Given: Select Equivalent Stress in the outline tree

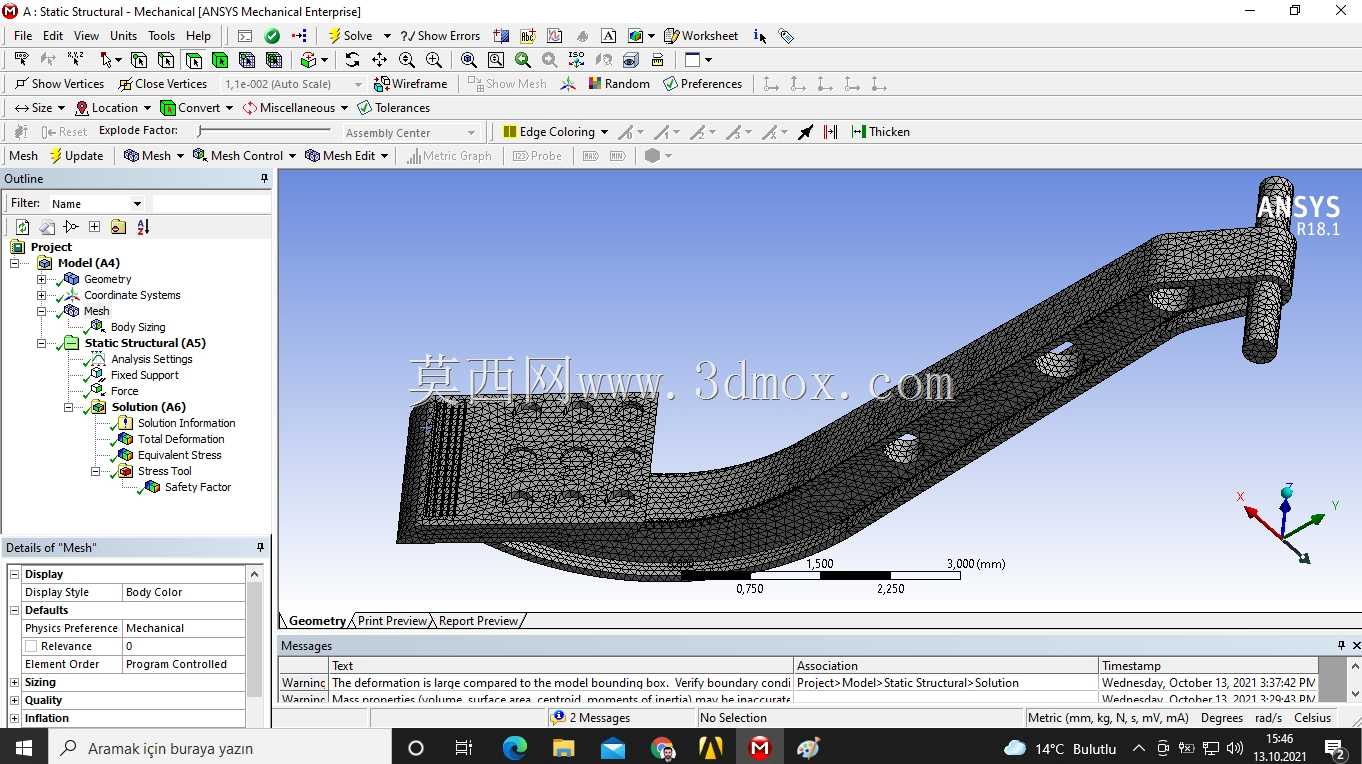Looking at the screenshot, I should (x=180, y=455).
